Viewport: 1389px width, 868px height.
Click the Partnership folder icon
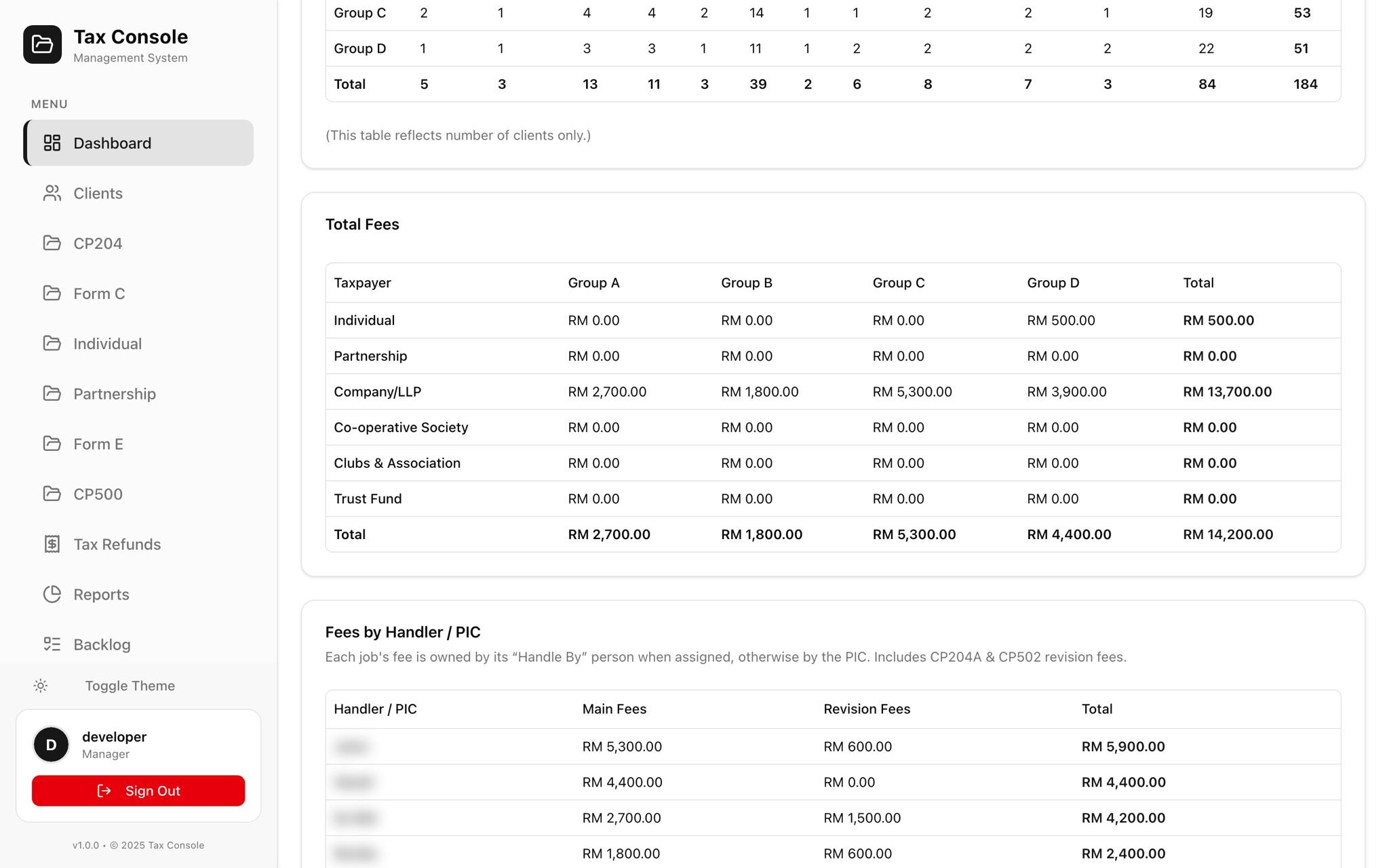tap(52, 394)
